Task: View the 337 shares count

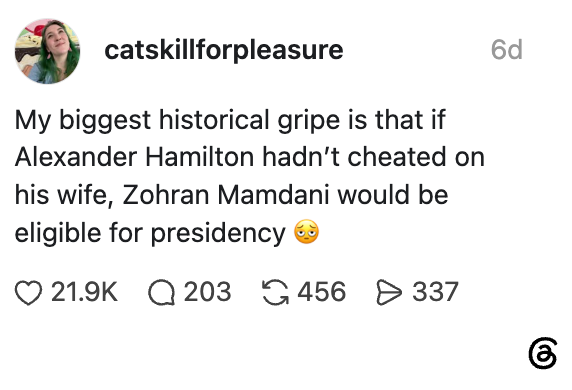Action: 436,292
